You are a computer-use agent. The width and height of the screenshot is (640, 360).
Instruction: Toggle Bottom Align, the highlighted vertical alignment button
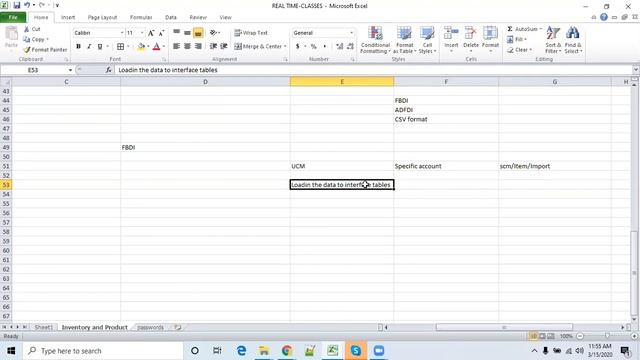pyautogui.click(x=198, y=33)
